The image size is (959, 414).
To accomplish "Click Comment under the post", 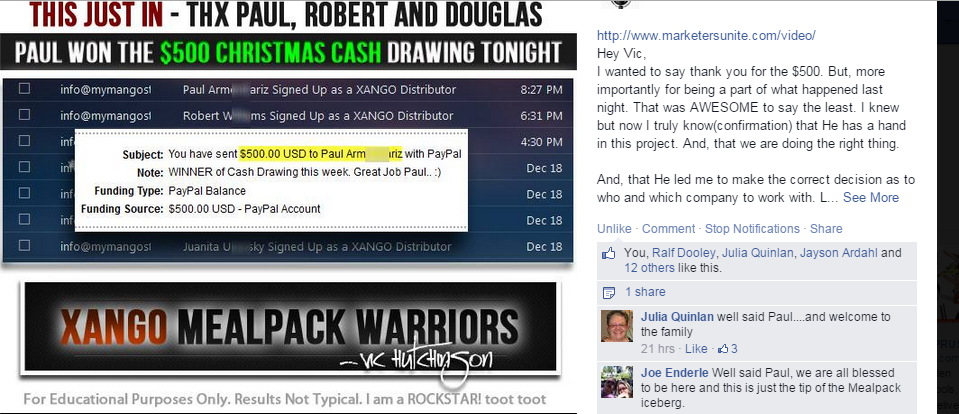I will pyautogui.click(x=668, y=229).
